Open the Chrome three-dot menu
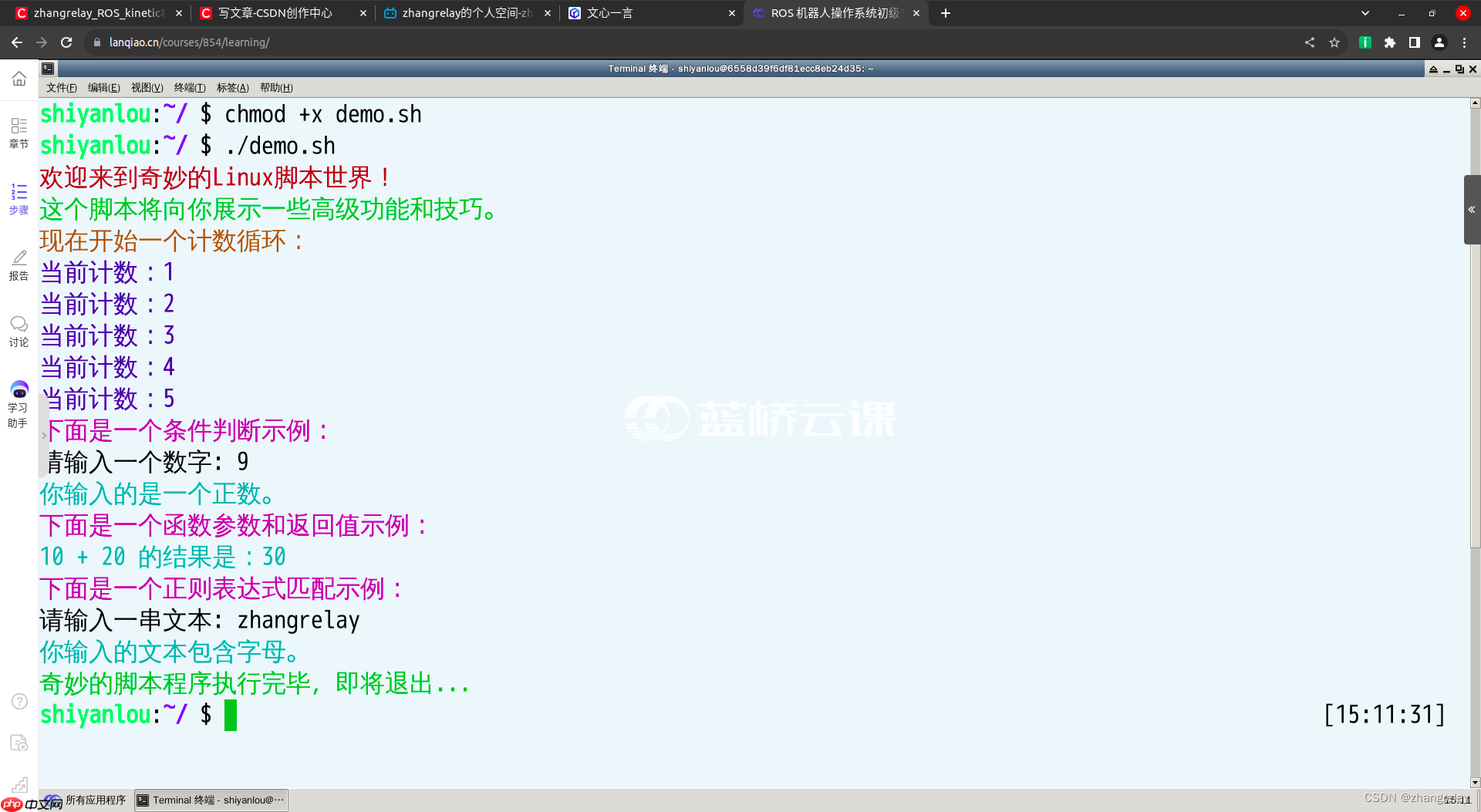The image size is (1481, 812). click(x=1464, y=42)
